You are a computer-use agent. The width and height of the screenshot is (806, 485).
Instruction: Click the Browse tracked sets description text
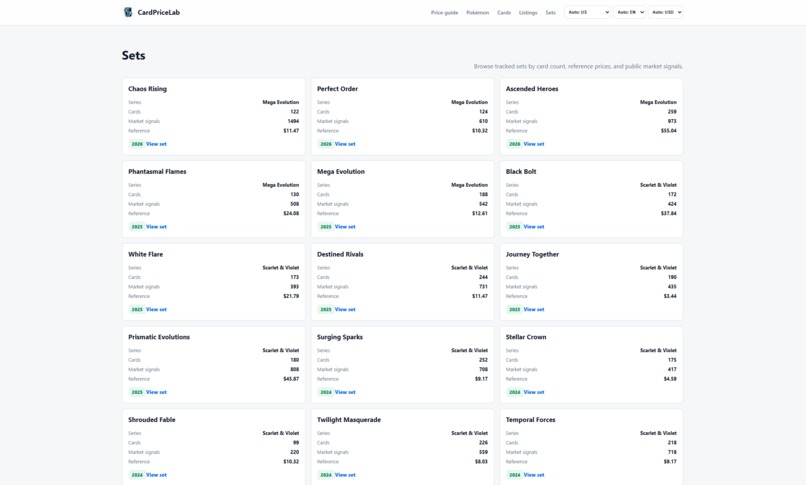(x=578, y=66)
